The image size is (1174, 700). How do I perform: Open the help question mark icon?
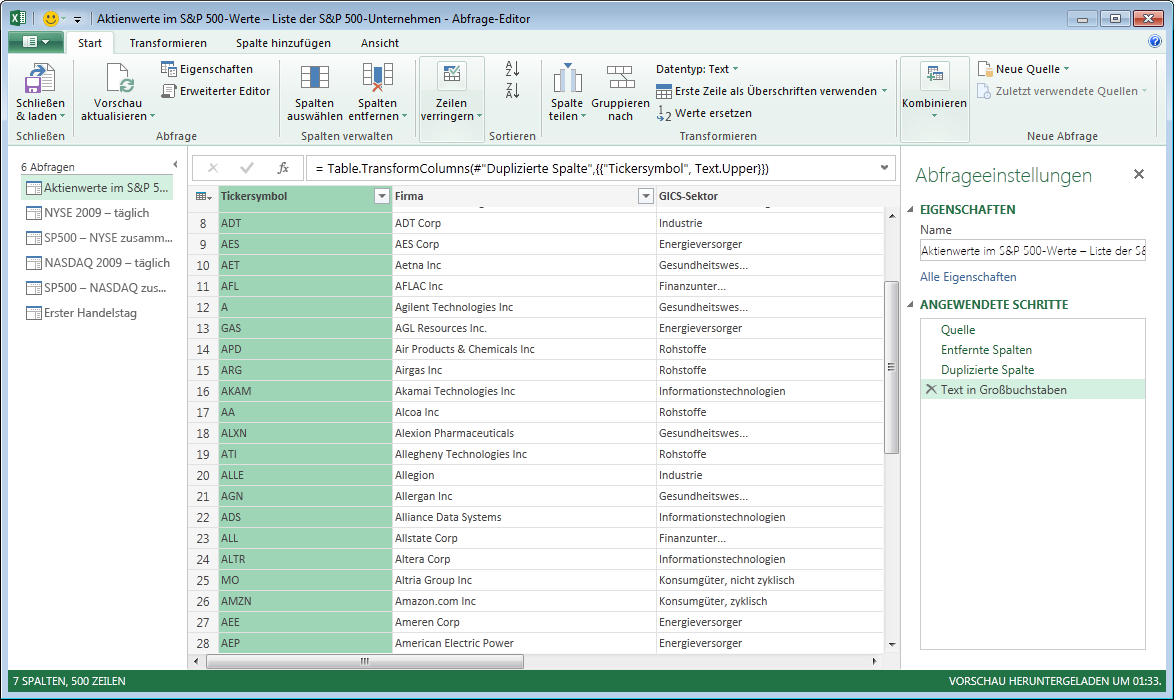pyautogui.click(x=1155, y=42)
